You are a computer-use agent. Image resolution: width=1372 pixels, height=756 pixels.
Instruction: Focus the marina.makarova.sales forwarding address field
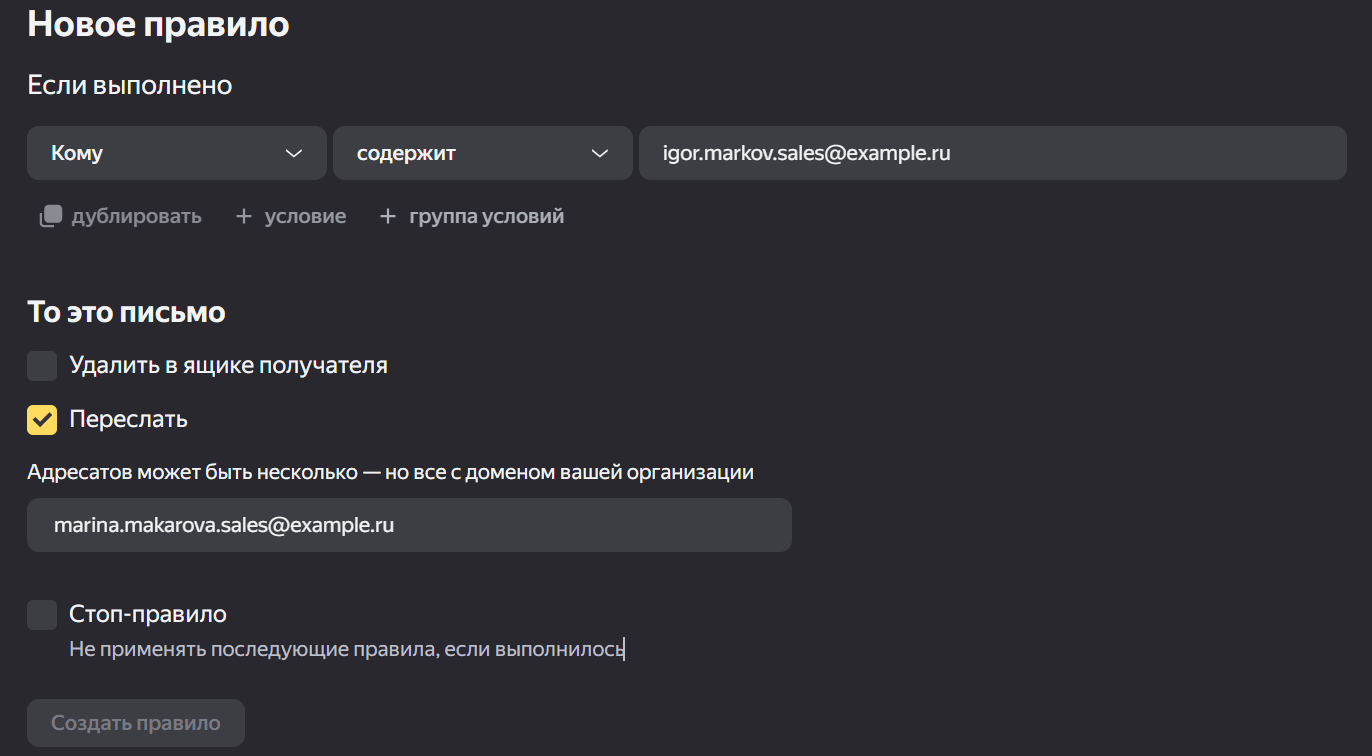pos(408,525)
